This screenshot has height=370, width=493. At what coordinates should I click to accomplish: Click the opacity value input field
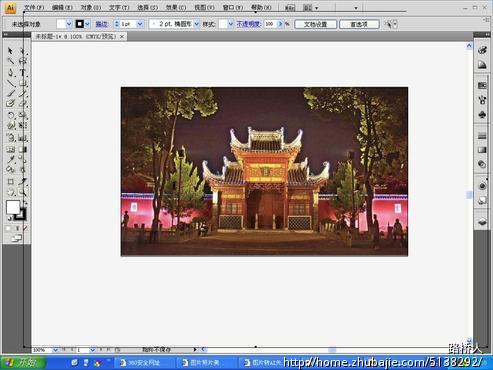point(270,24)
